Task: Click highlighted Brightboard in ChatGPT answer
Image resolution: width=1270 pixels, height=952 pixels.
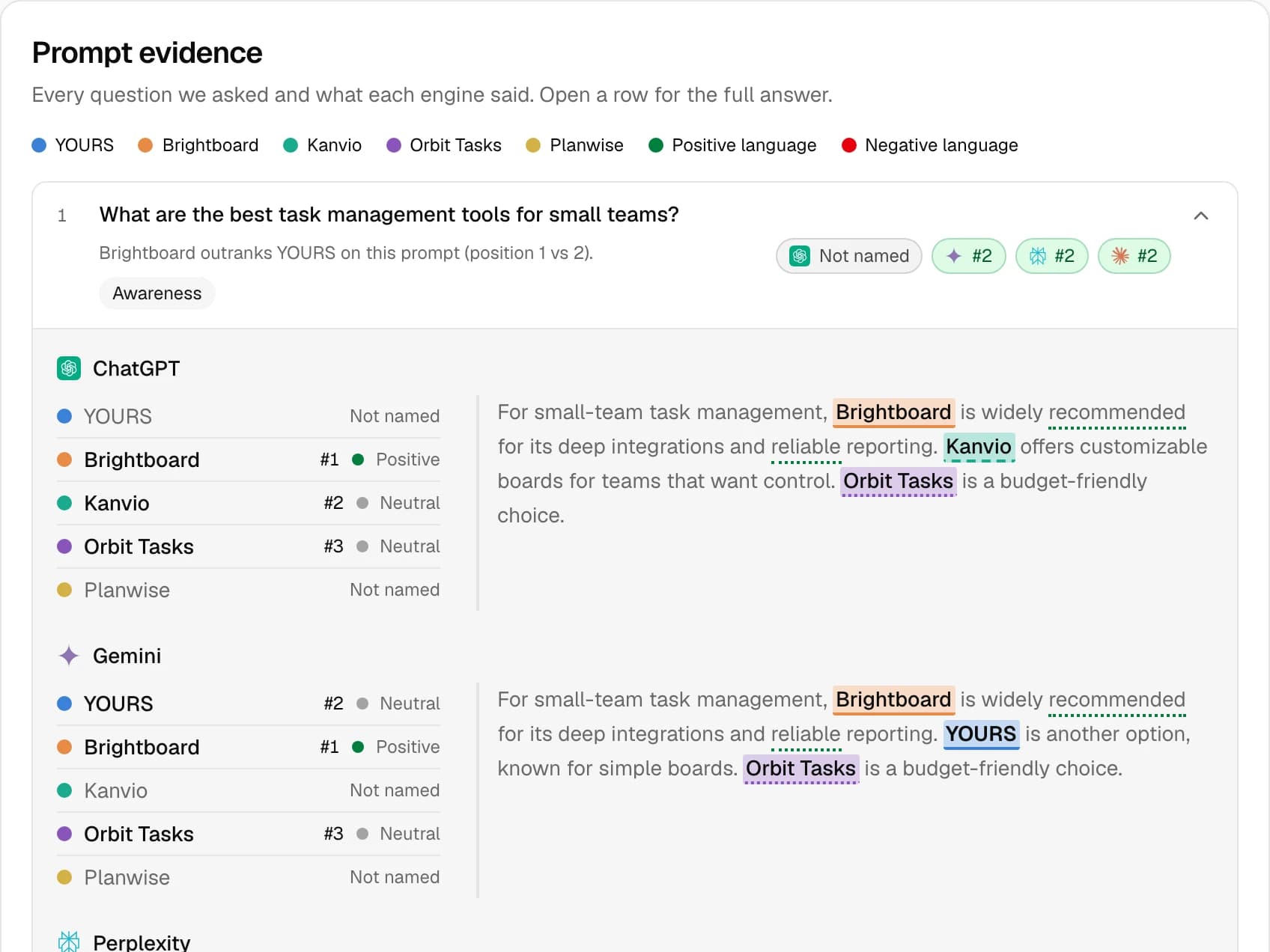Action: click(x=893, y=412)
